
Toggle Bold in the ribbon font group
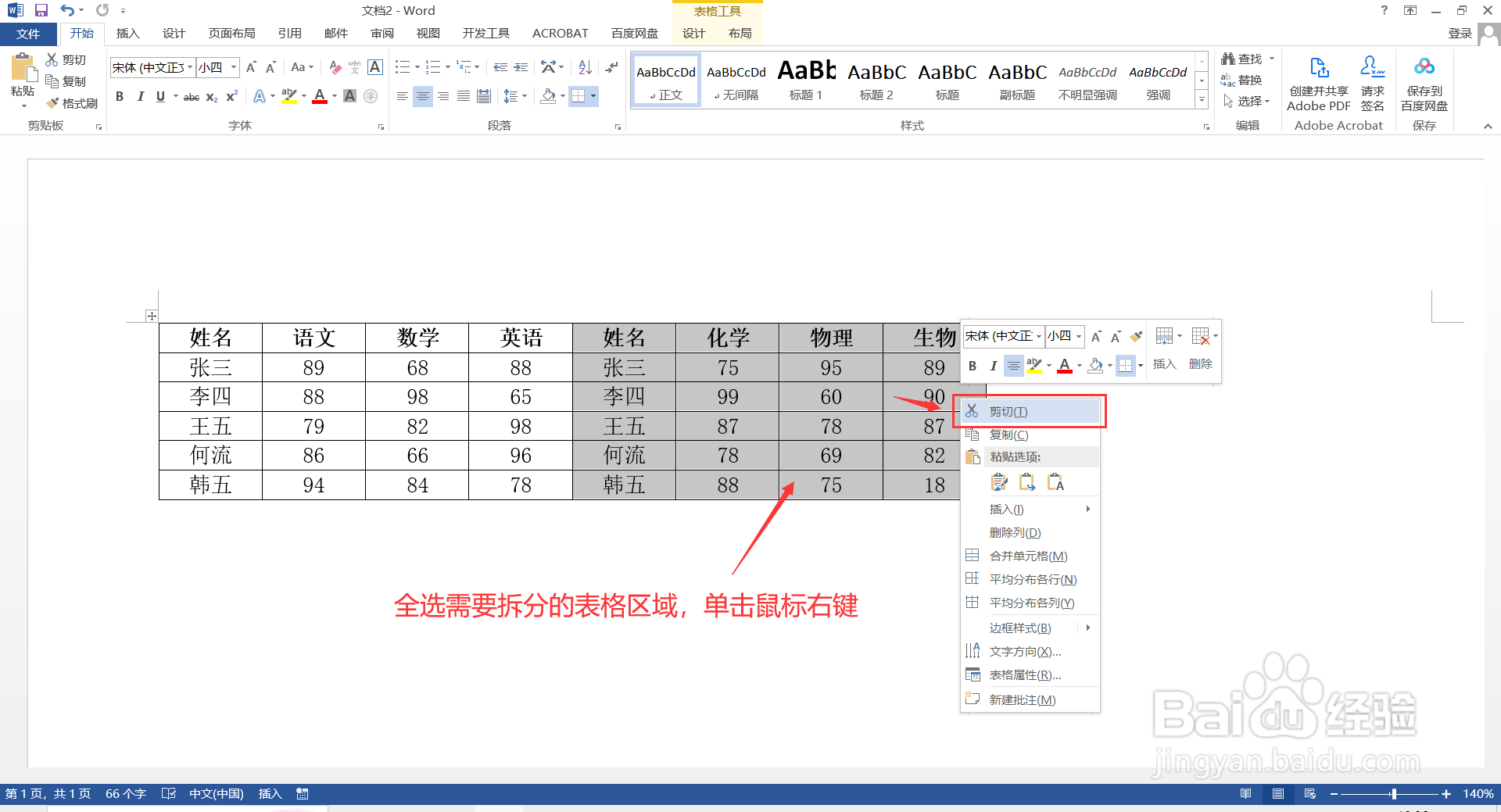120,96
